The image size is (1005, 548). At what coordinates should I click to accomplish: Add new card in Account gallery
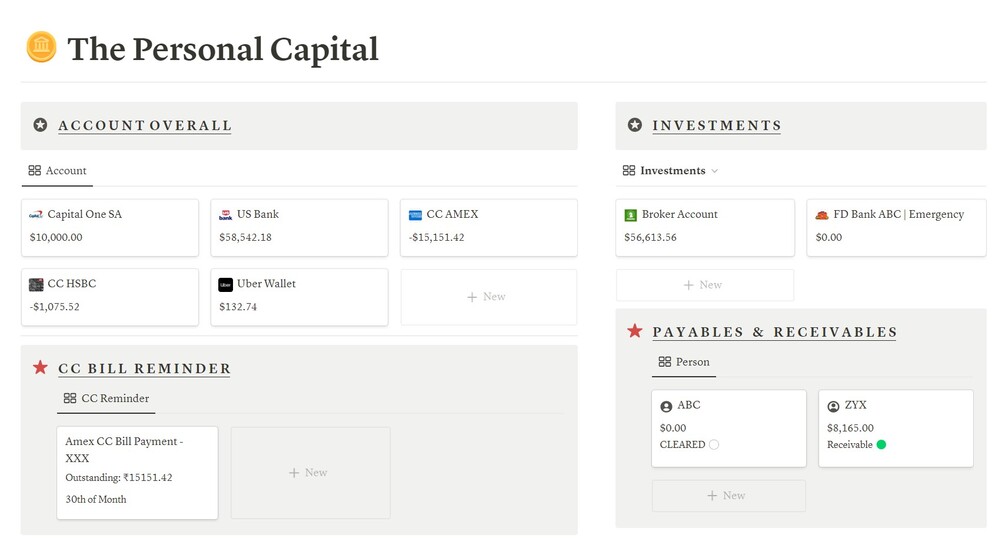click(x=488, y=297)
